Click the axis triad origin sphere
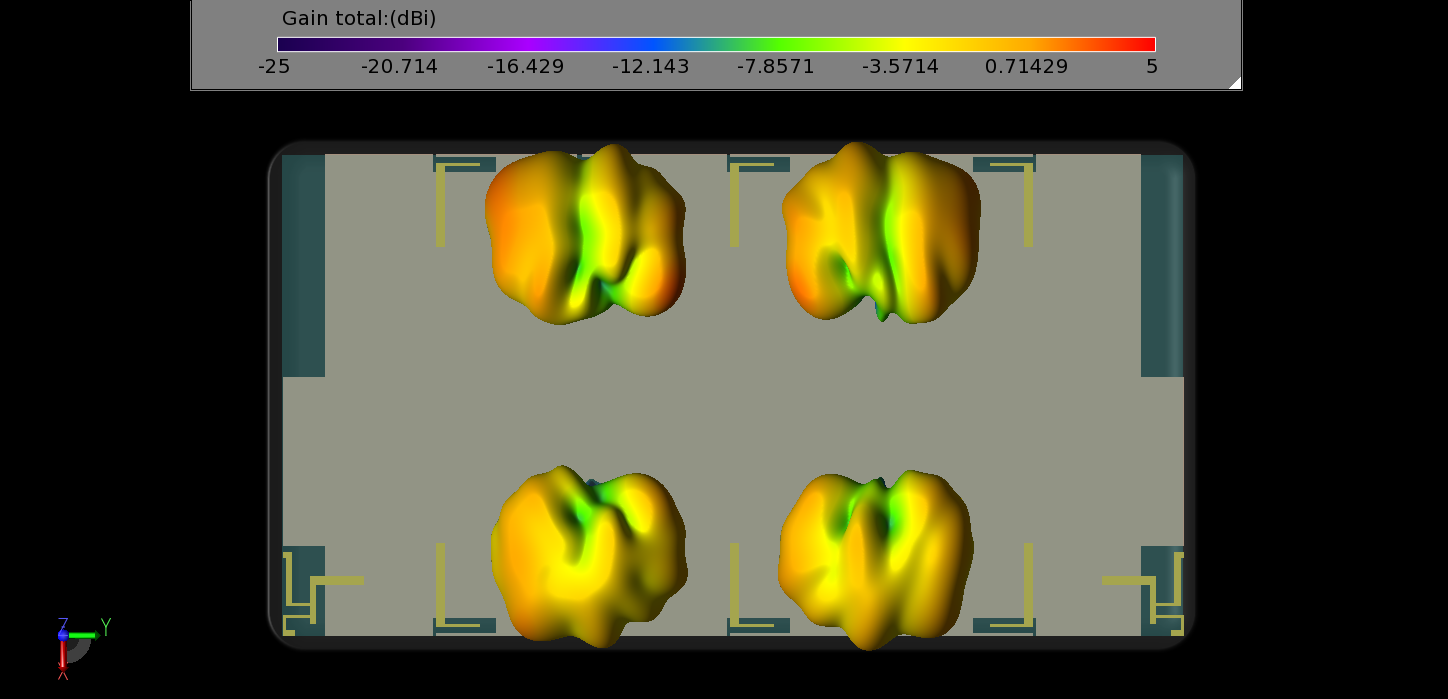1448x699 pixels. (x=63, y=635)
